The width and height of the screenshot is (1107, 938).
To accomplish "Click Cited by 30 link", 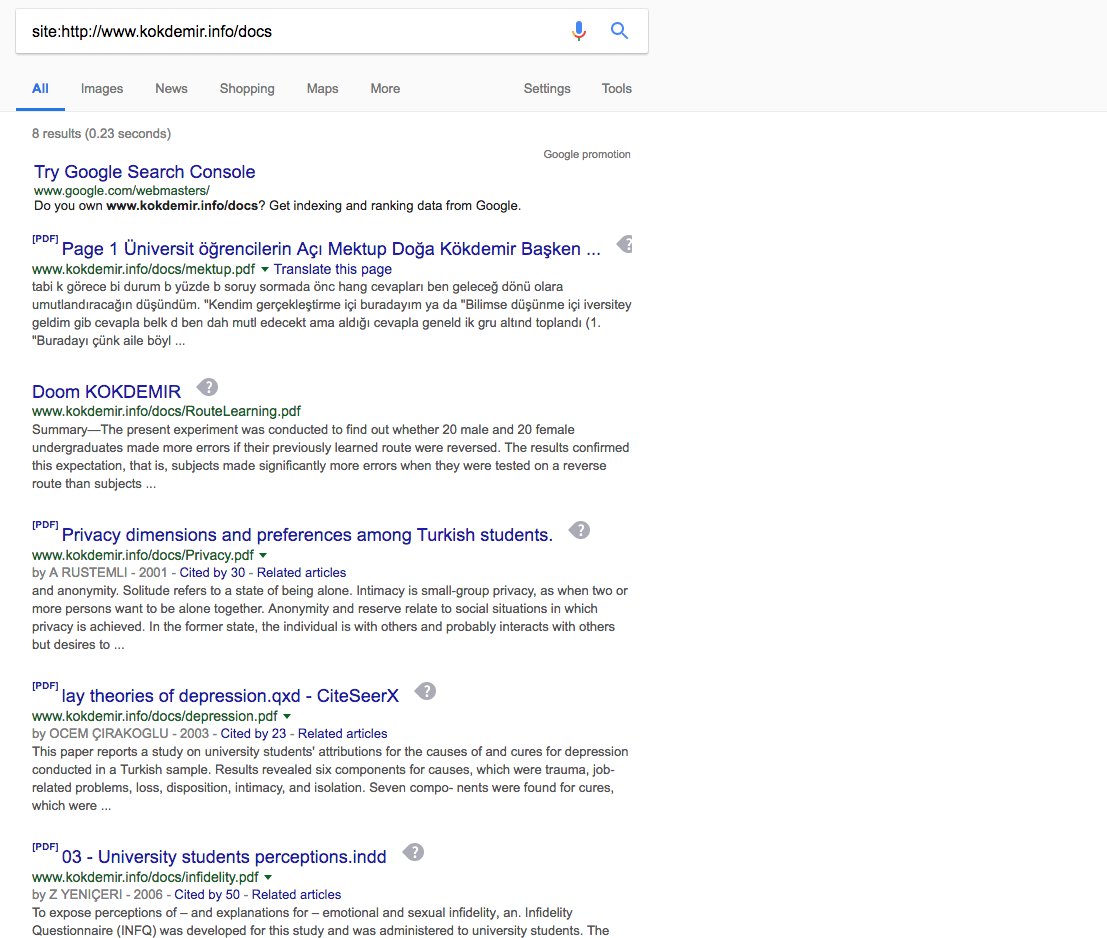I will 213,572.
